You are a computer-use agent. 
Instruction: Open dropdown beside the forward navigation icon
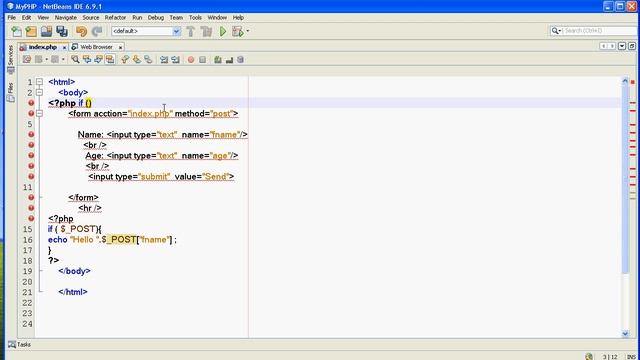(63, 60)
